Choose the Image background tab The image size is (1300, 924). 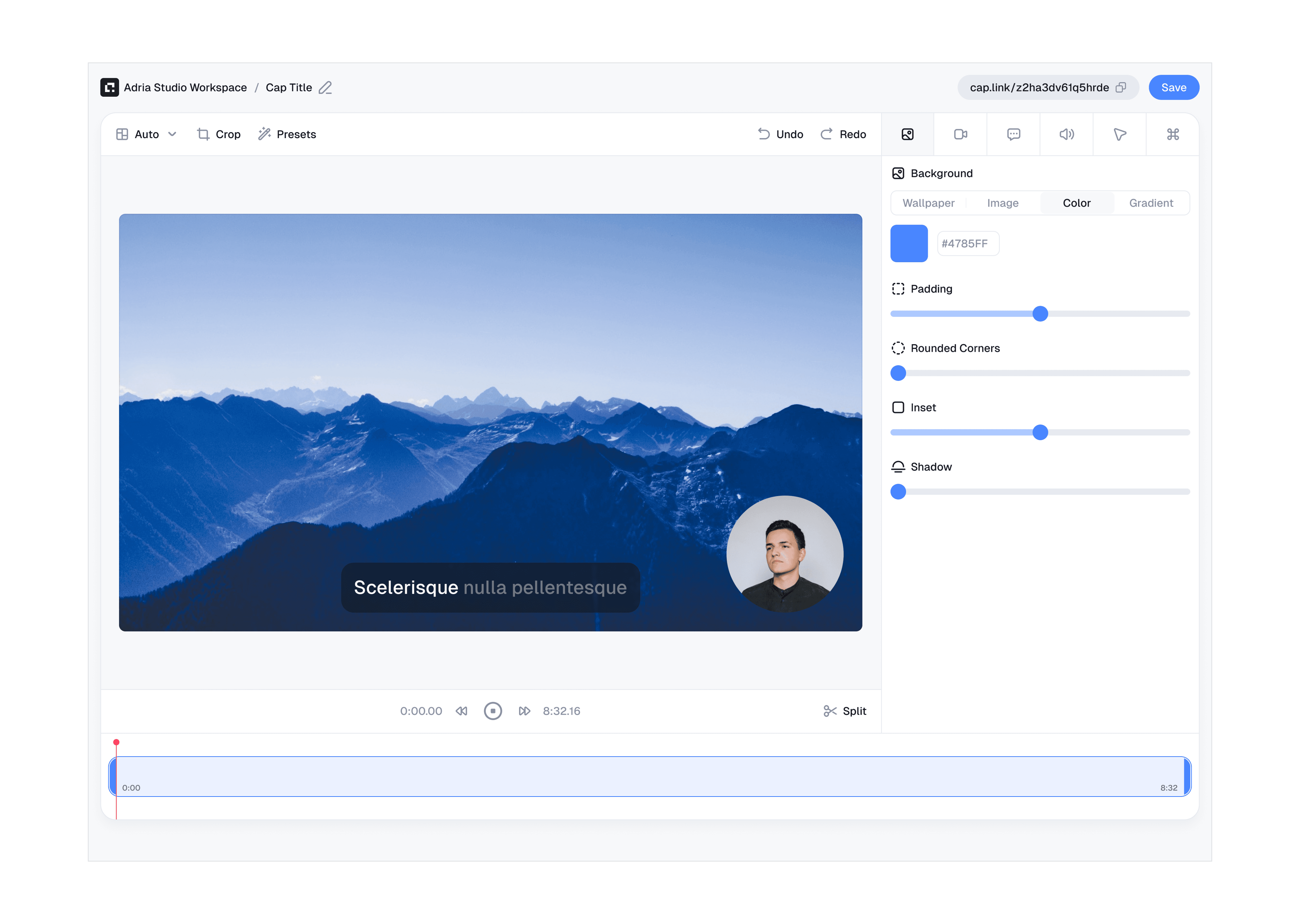point(1002,203)
